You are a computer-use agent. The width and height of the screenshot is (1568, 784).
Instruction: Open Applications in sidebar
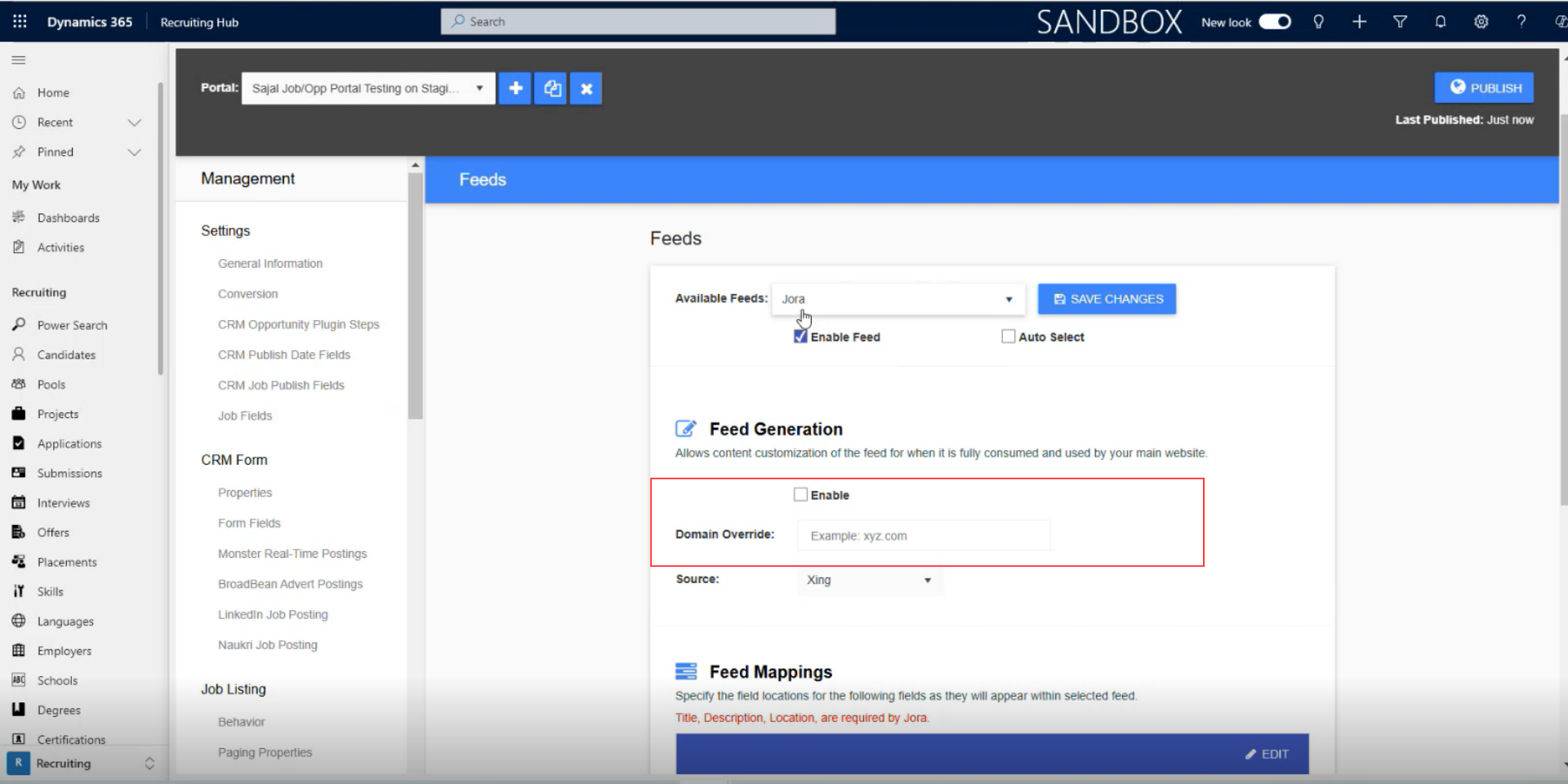point(69,443)
